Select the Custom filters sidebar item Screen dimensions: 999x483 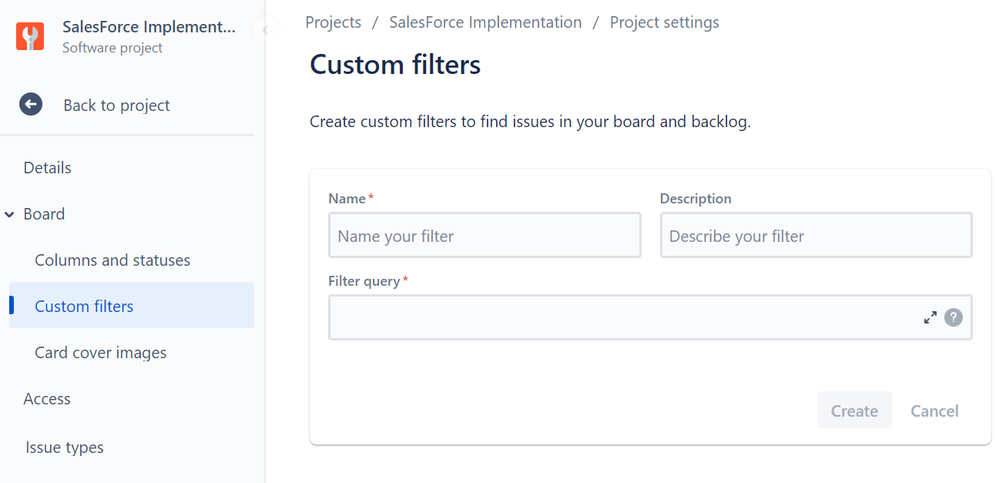pyautogui.click(x=84, y=306)
